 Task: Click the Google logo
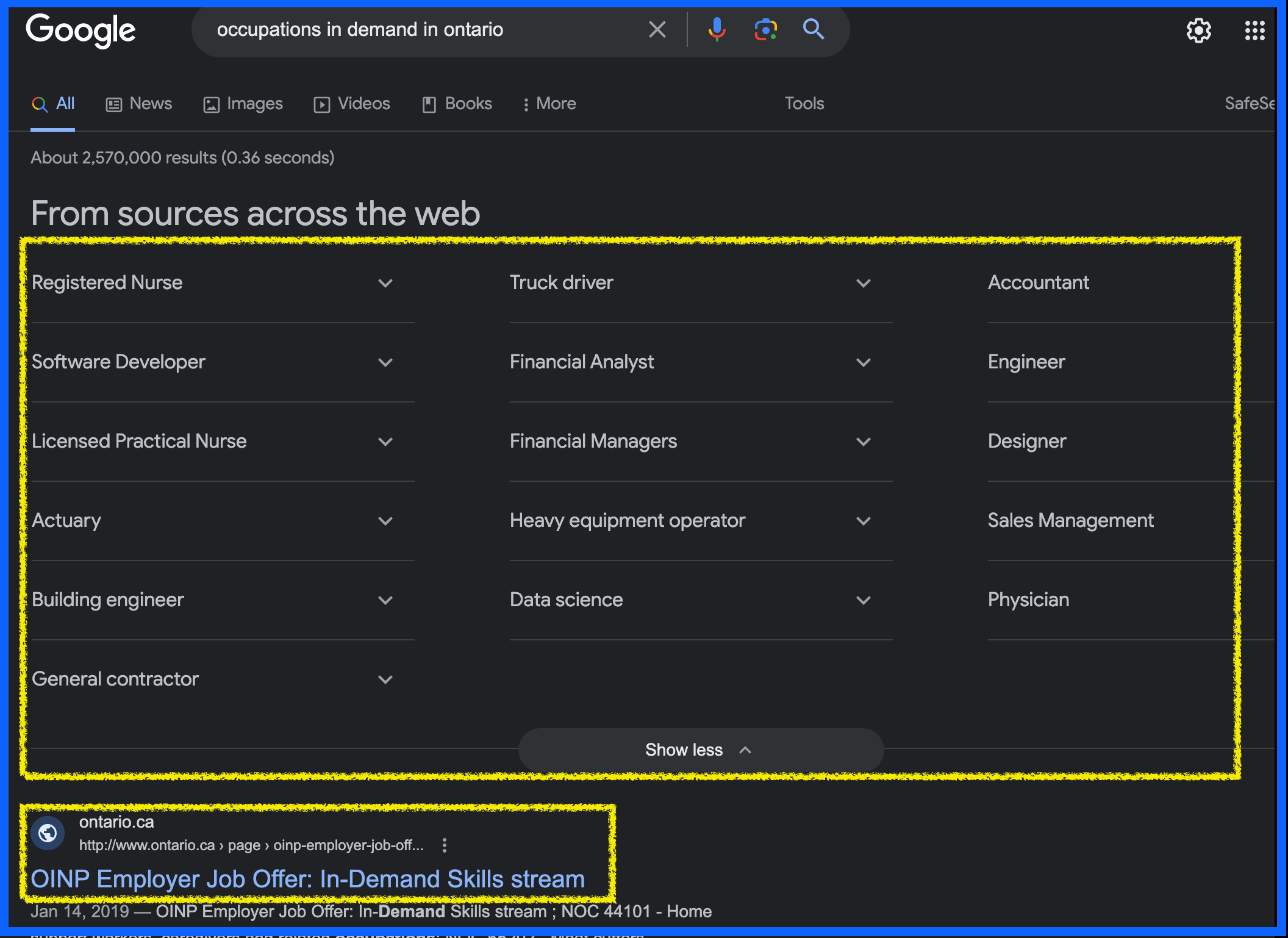[80, 30]
